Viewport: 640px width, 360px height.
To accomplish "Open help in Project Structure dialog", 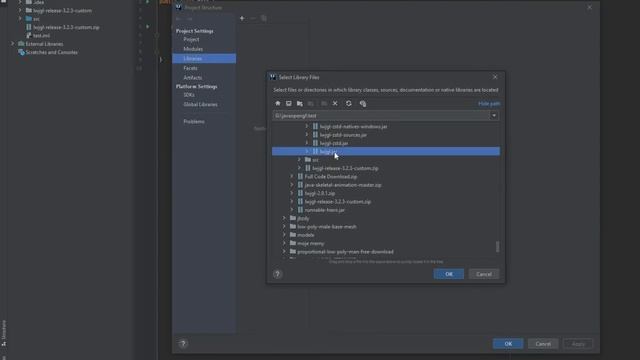I will coord(183,344).
